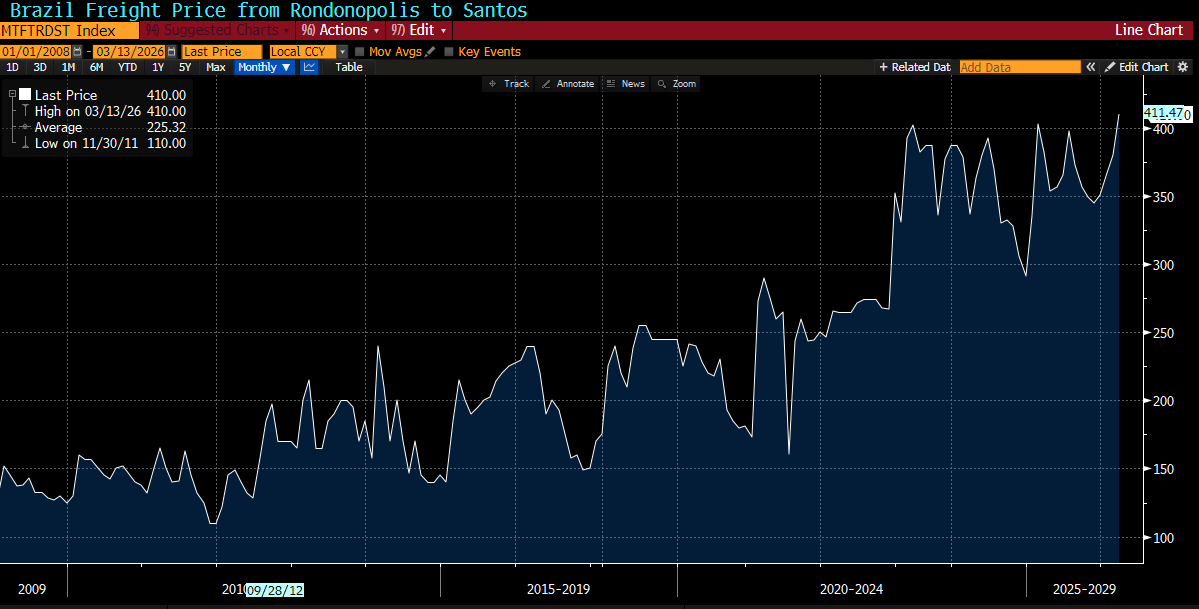
Task: Click the 09/28/12 date marker on axis
Action: point(275,590)
